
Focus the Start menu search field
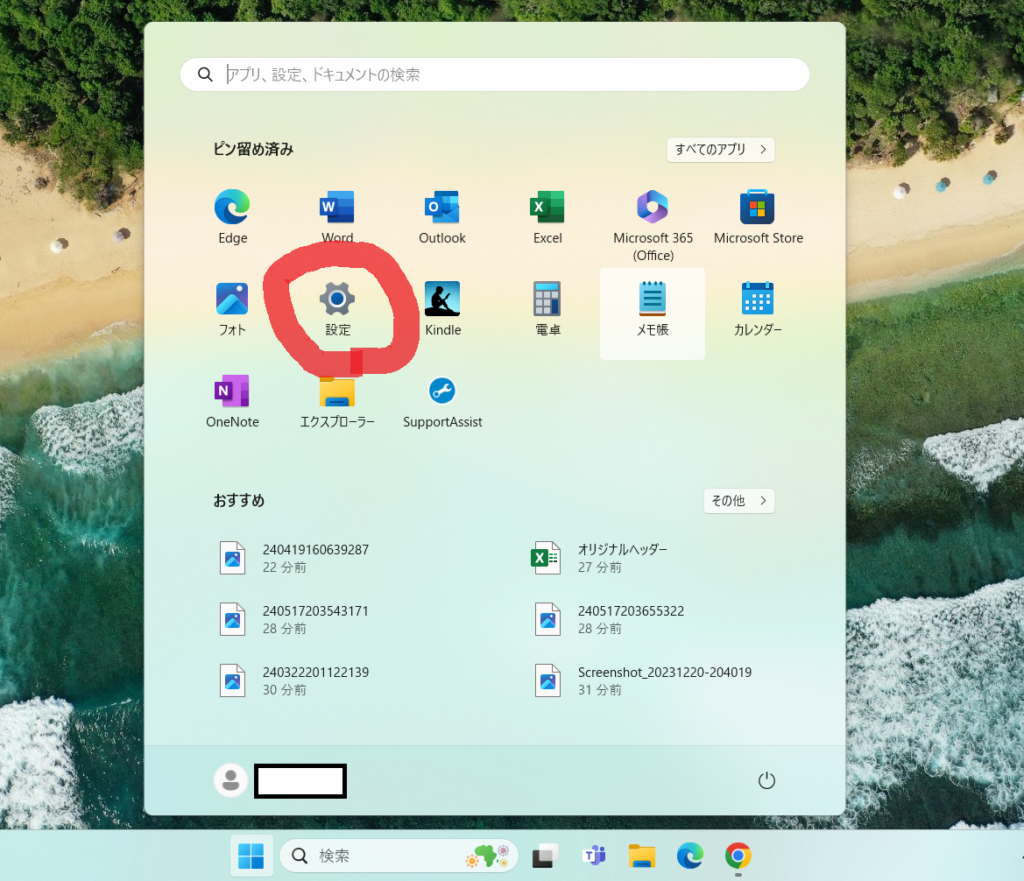(494, 74)
